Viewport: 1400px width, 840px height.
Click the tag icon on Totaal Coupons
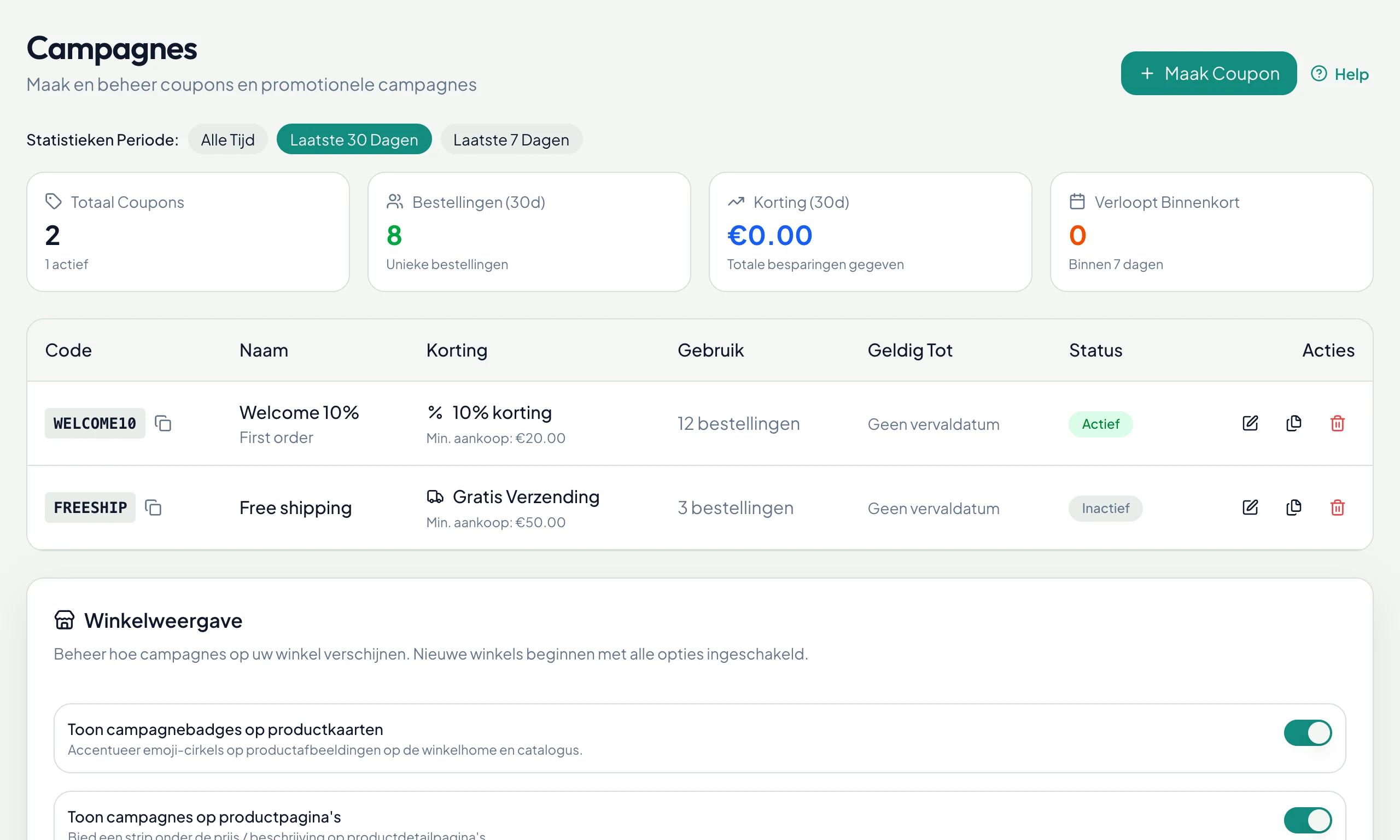(x=53, y=201)
